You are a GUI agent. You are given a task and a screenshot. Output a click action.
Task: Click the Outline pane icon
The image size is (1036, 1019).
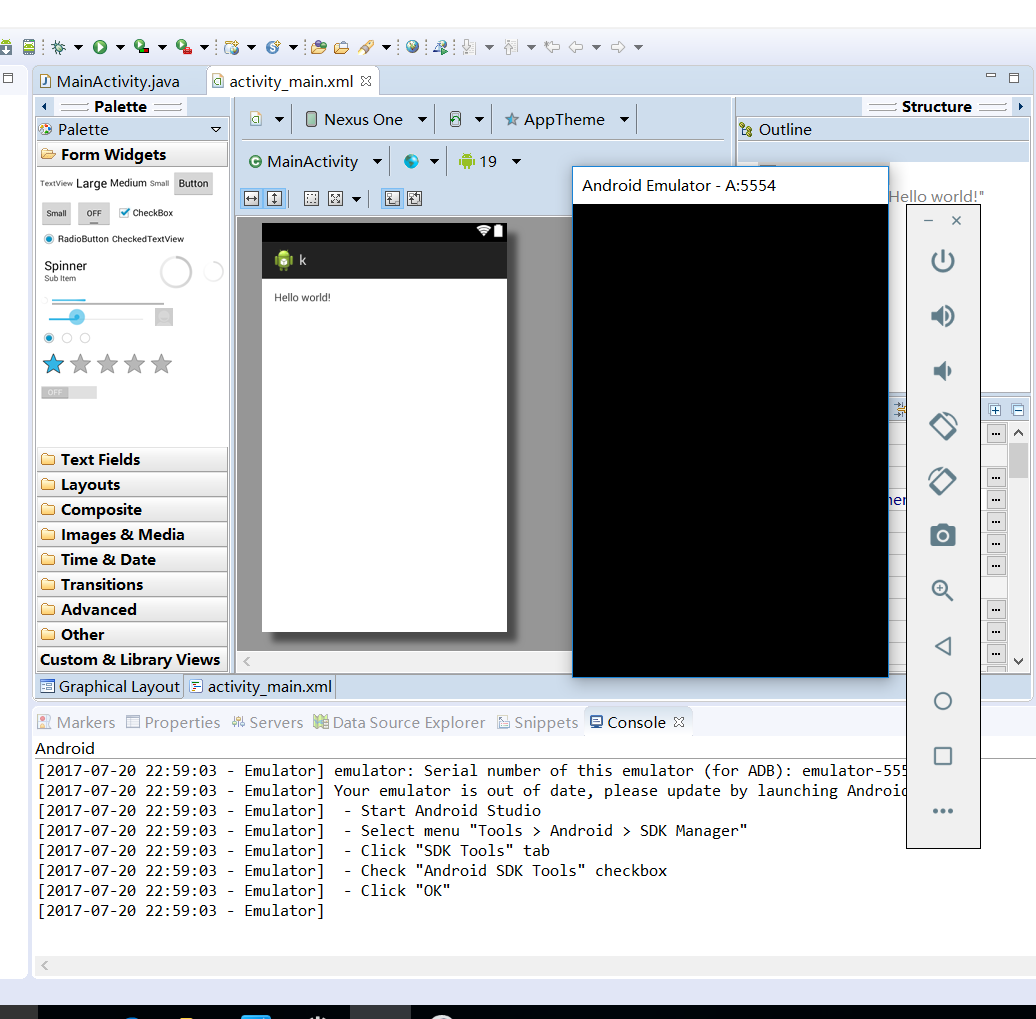click(746, 130)
